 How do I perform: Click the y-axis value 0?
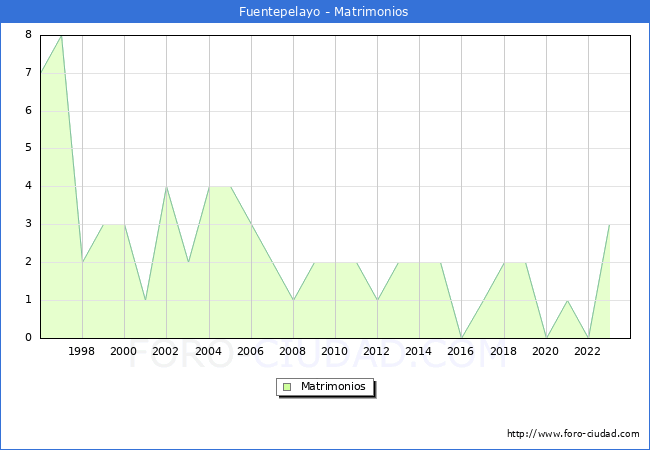pyautogui.click(x=28, y=337)
